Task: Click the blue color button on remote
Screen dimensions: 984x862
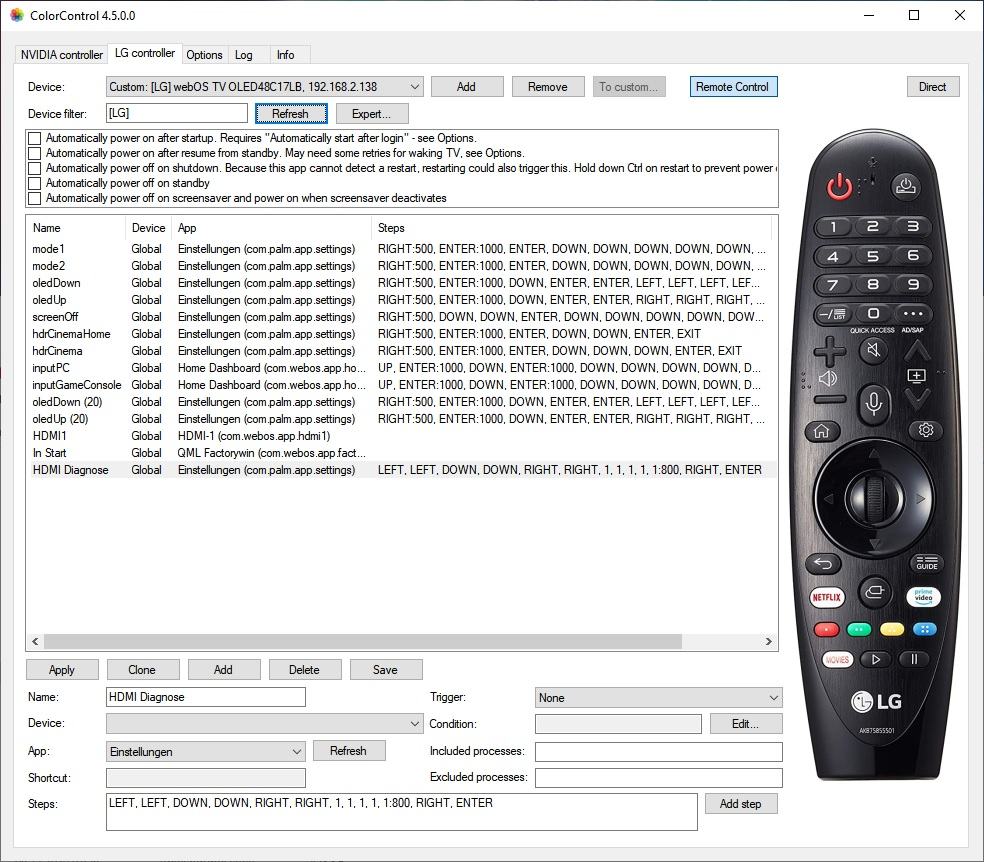Action: (x=924, y=629)
